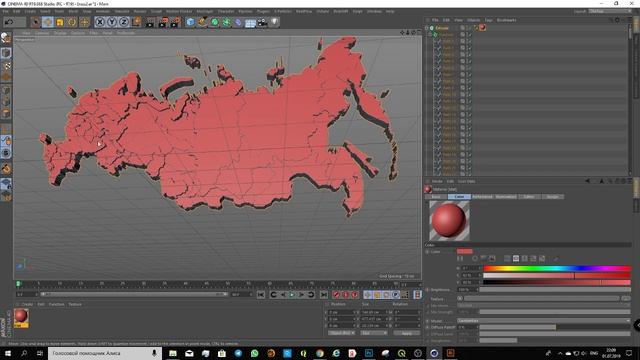640x360 pixels.
Task: Open the Windows Start menu
Action: click(x=8, y=353)
